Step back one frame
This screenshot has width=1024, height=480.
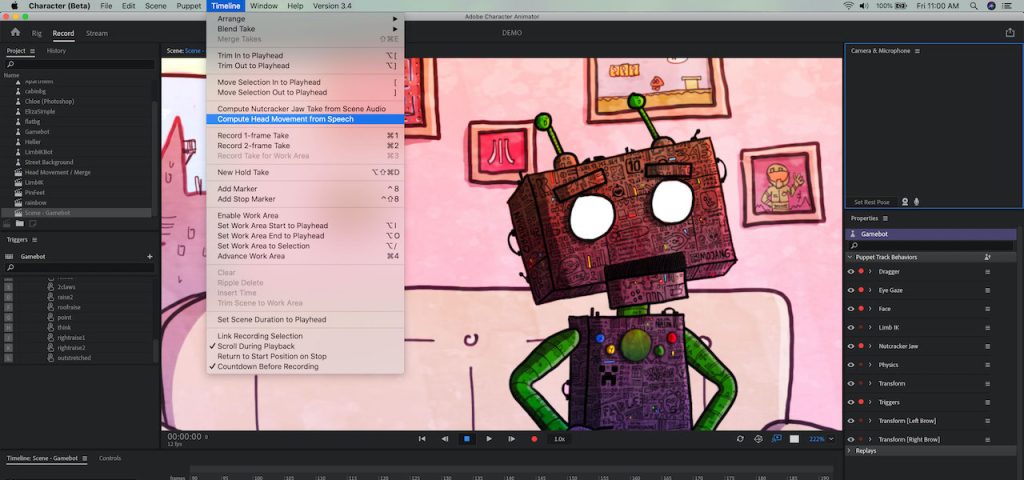[x=445, y=439]
